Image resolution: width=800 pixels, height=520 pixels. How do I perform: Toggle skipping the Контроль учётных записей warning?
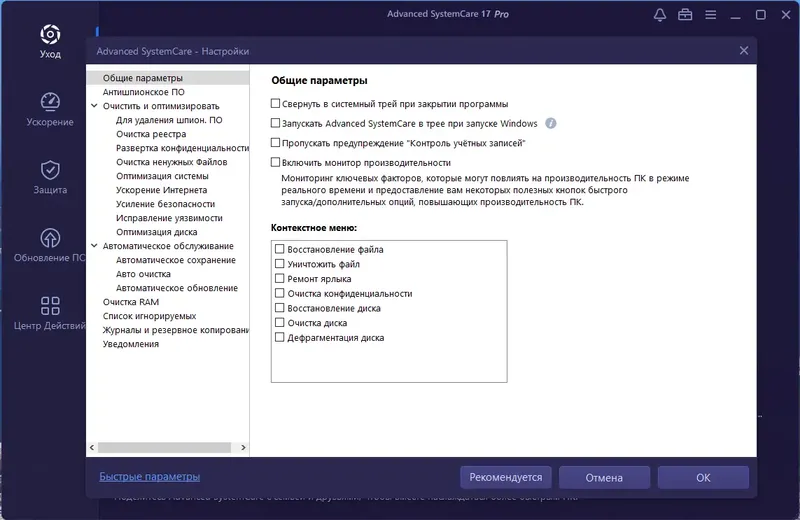click(x=275, y=143)
